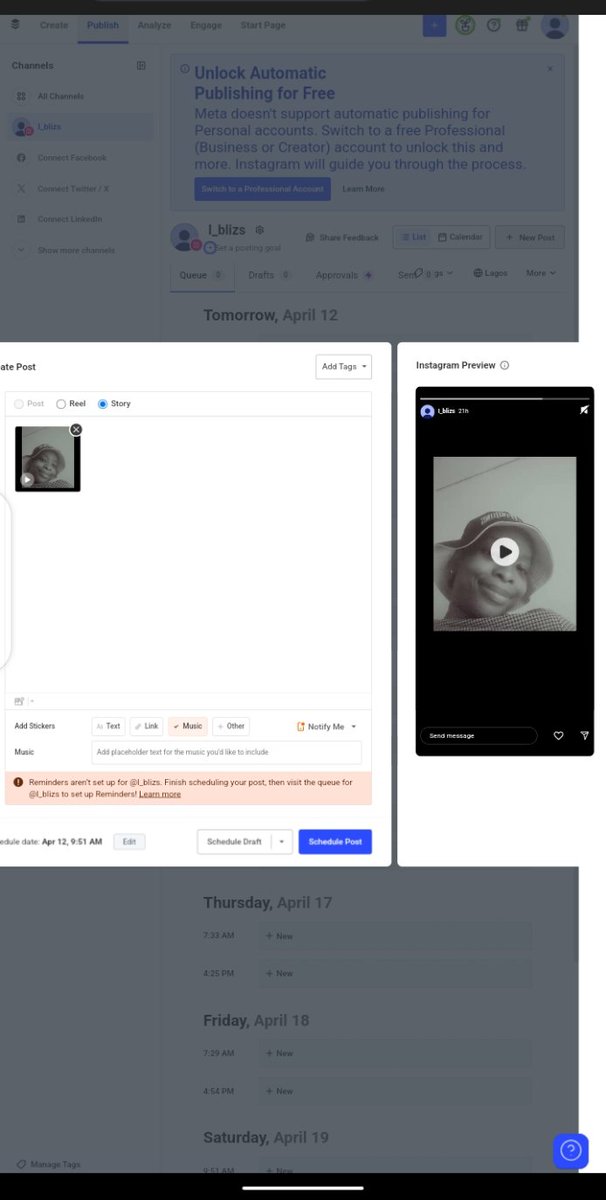Click the uploaded video thumbnail
The height and width of the screenshot is (1200, 606).
tap(47, 459)
